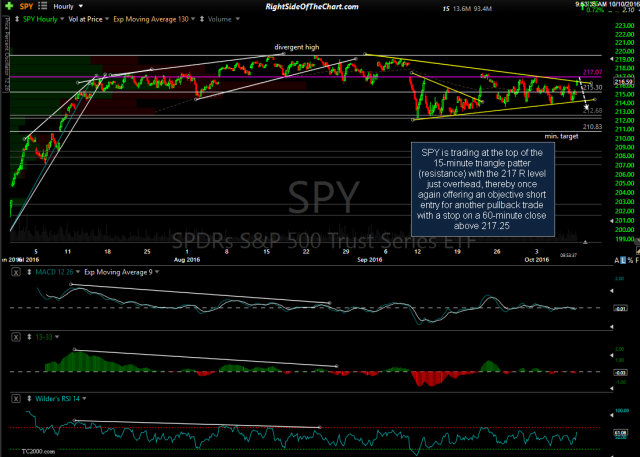Click the 0.72% change readout

[x=596, y=10]
